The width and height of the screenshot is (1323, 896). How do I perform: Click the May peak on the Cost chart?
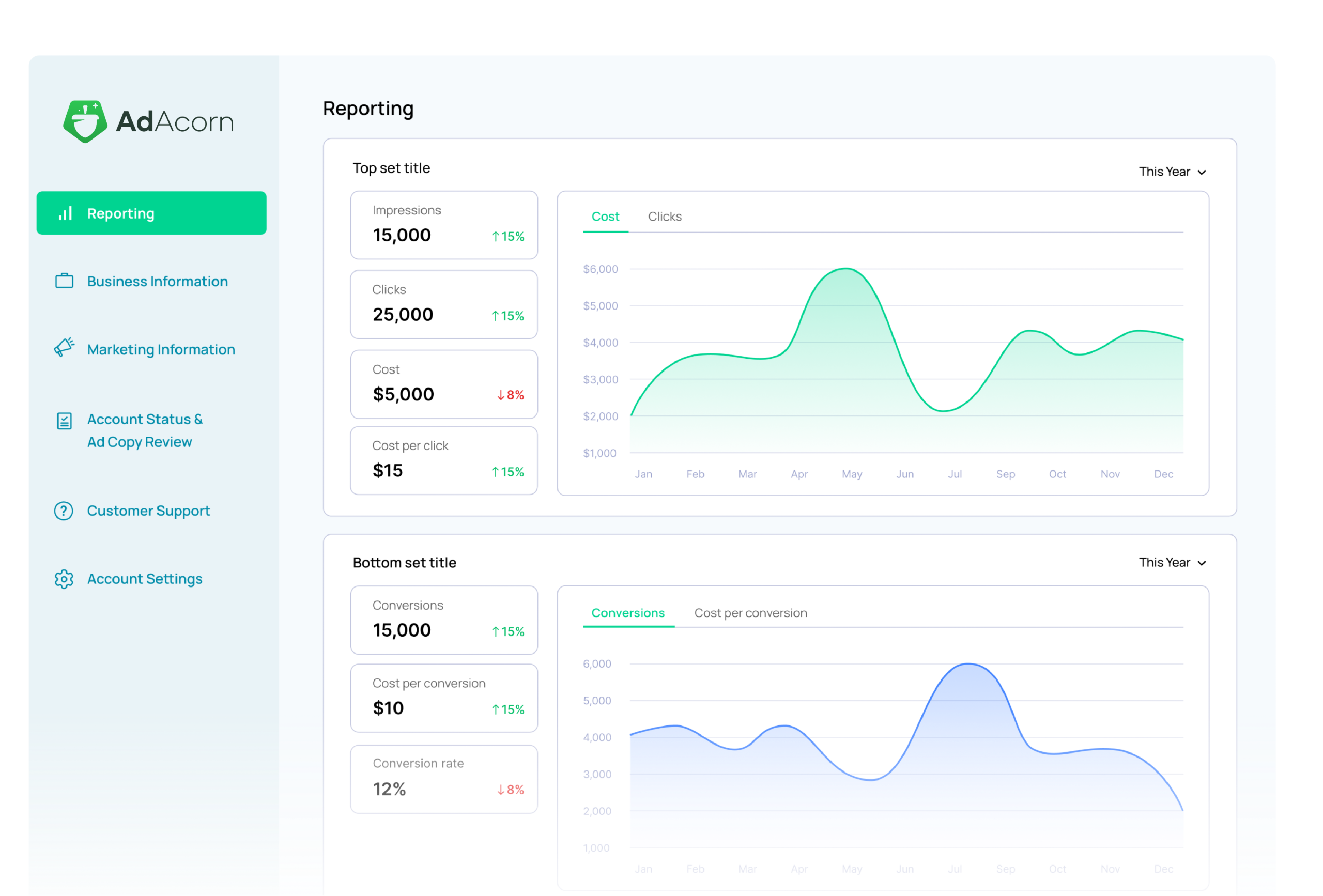847,269
